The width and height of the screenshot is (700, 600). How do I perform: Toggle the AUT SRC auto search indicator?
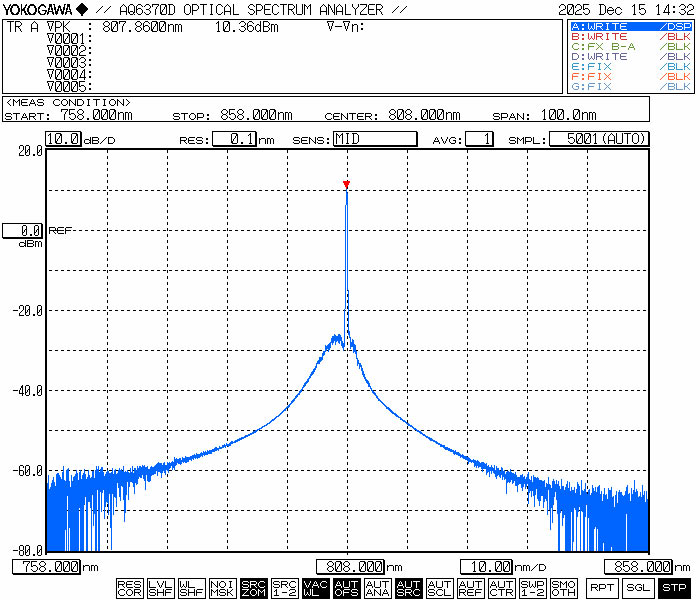(x=408, y=588)
